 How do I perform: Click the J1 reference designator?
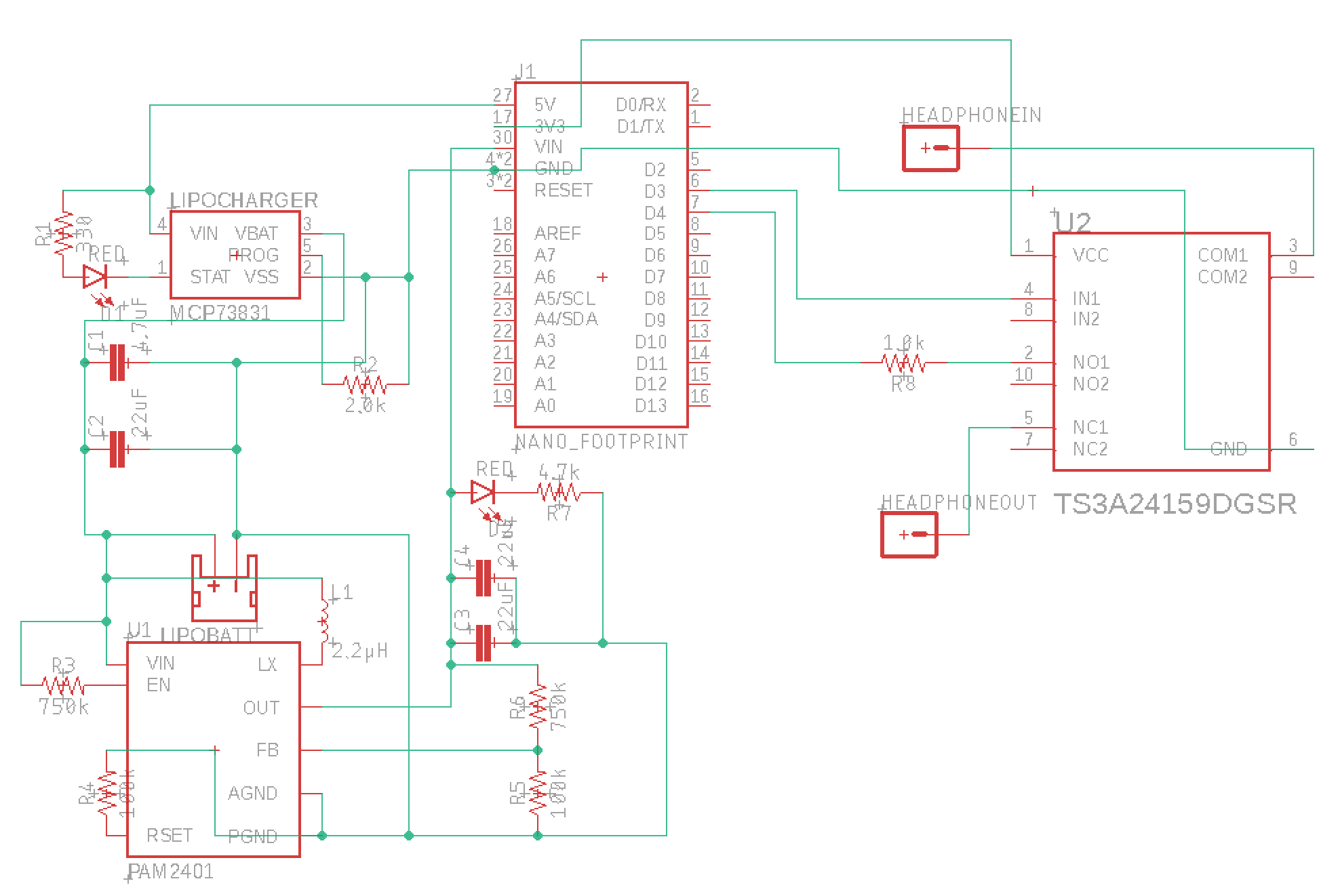526,71
